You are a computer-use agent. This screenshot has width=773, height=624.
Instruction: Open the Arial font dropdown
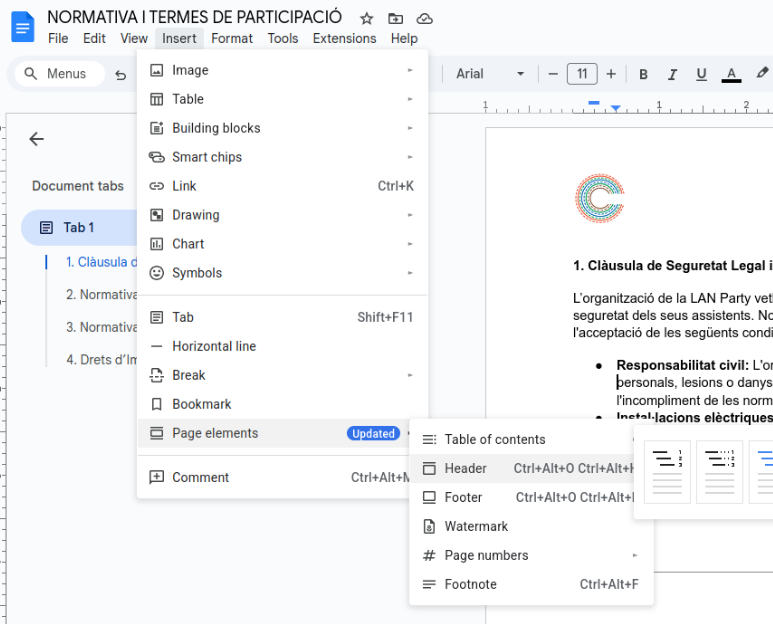click(490, 74)
